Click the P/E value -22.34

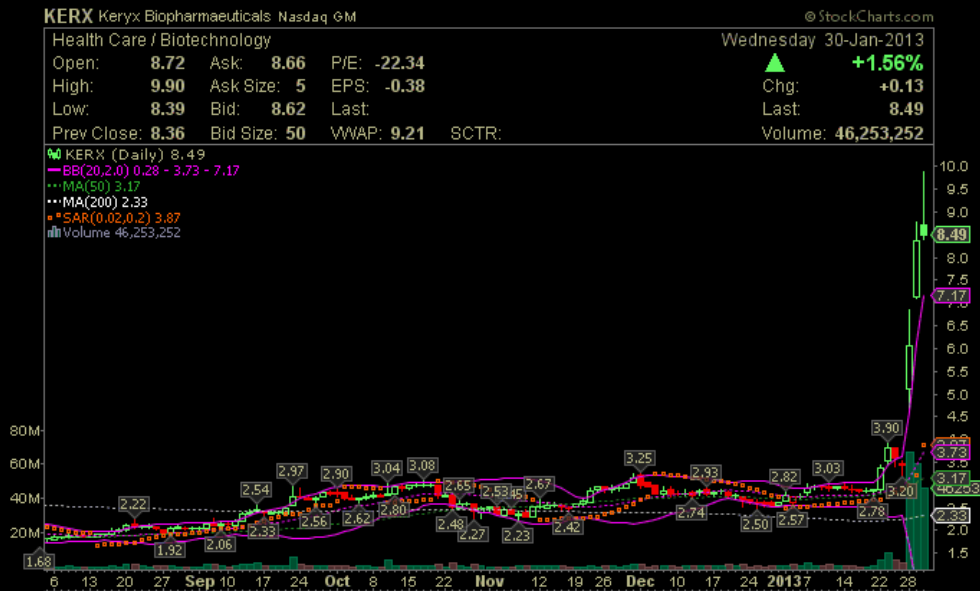coord(399,63)
